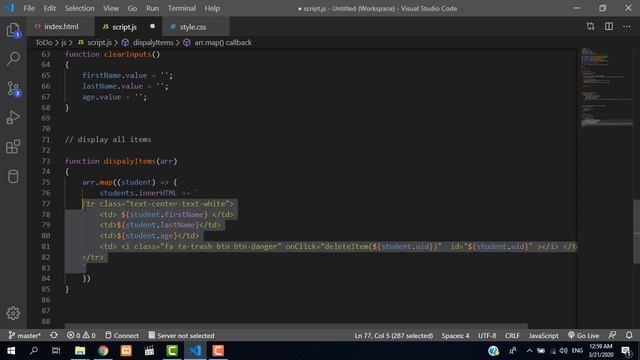Image resolution: width=640 pixels, height=360 pixels.
Task: Open the Help menu
Action: [212, 8]
